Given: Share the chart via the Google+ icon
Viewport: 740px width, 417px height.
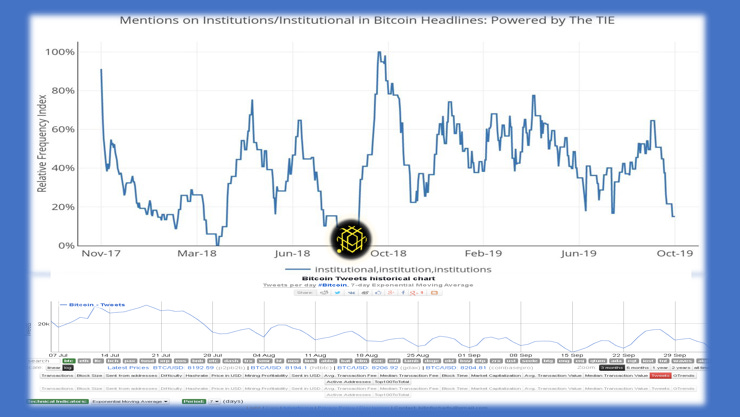Looking at the screenshot, I should pyautogui.click(x=391, y=292).
